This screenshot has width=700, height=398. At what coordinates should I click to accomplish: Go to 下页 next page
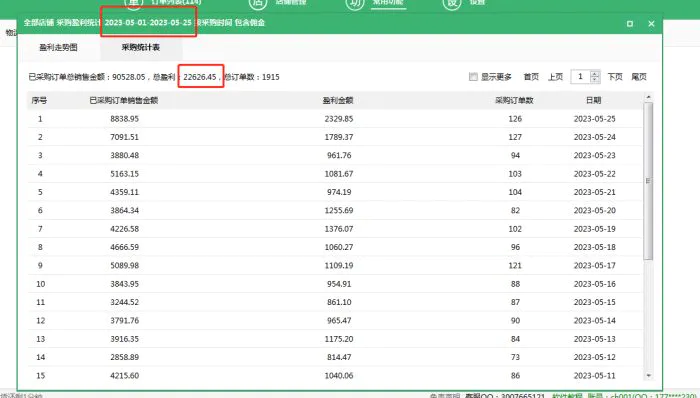tap(615, 77)
